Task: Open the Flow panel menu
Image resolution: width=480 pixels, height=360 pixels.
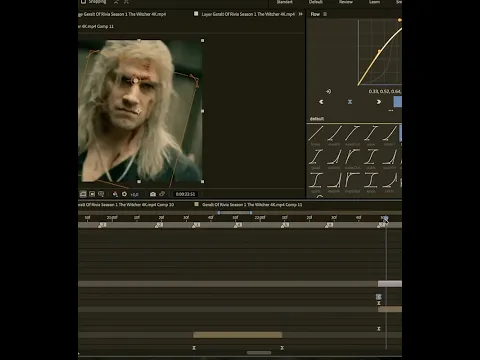Action: (325, 14)
